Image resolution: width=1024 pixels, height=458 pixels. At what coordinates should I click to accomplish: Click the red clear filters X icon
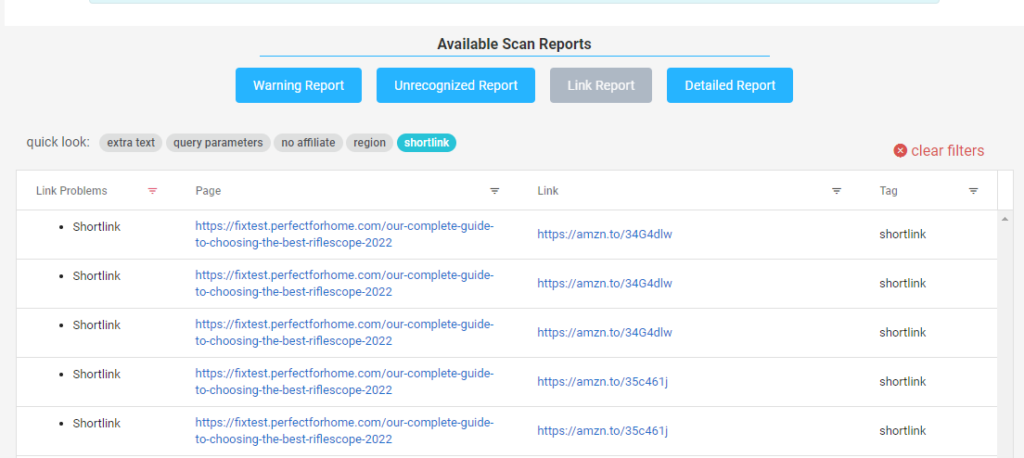point(900,151)
